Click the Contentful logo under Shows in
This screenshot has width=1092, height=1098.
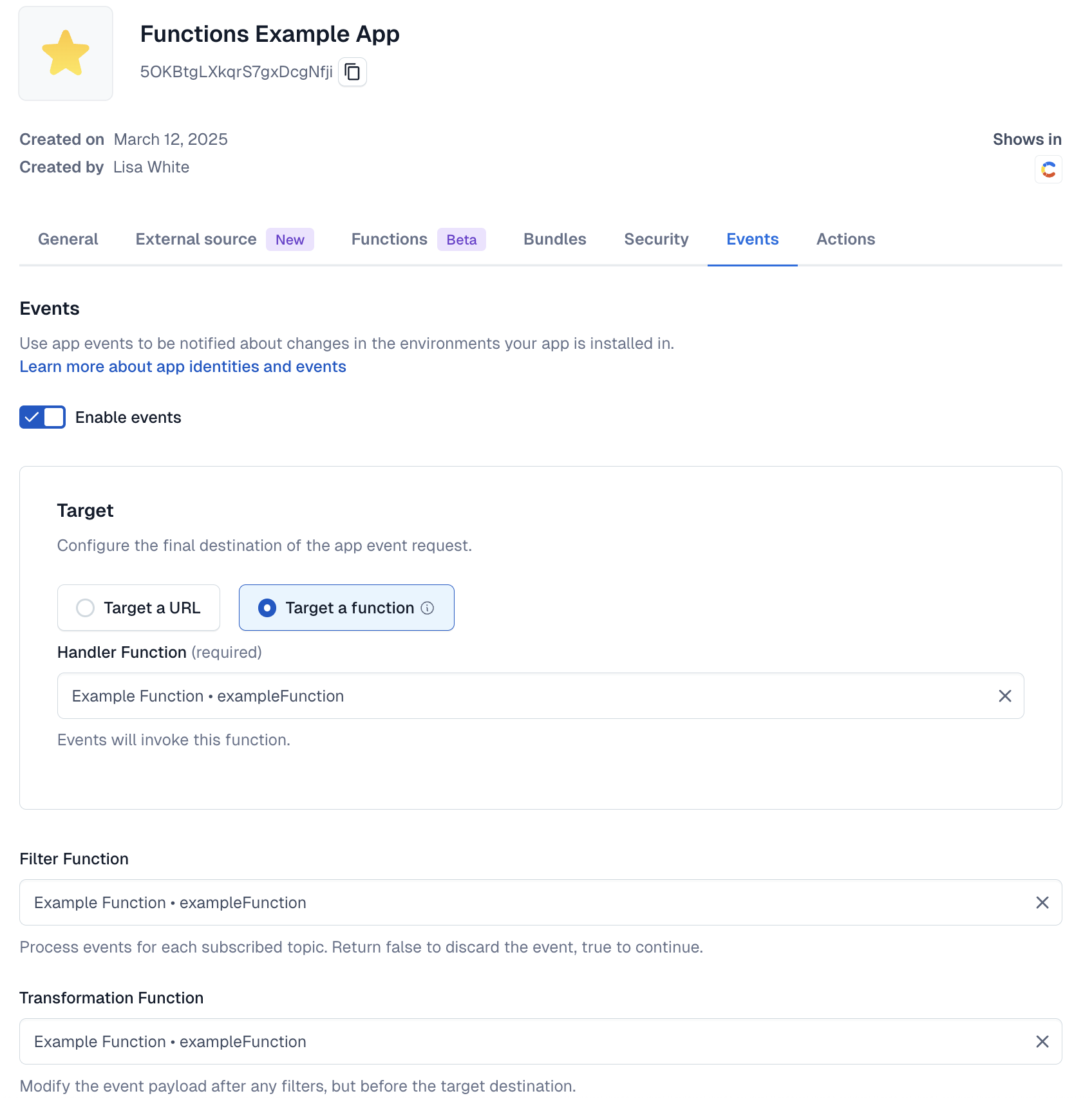pyautogui.click(x=1048, y=170)
